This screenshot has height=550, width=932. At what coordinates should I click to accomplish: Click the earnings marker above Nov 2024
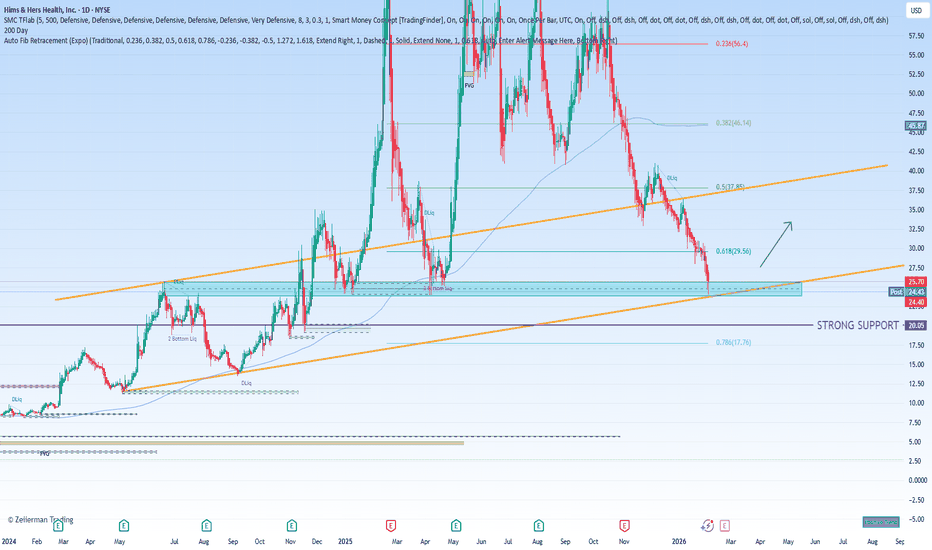pos(291,526)
